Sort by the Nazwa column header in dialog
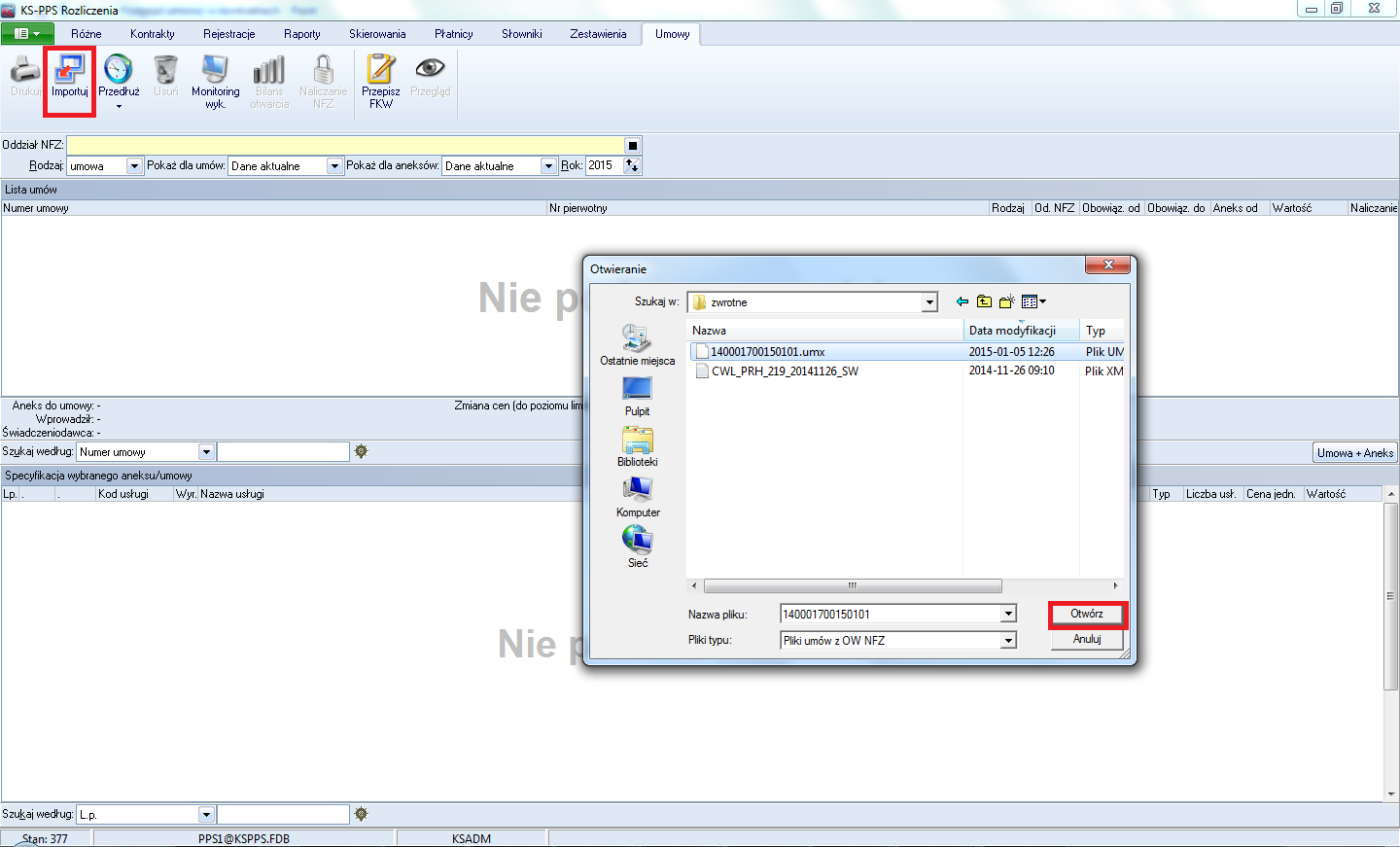Screen dimensions: 1400x847 [824, 331]
